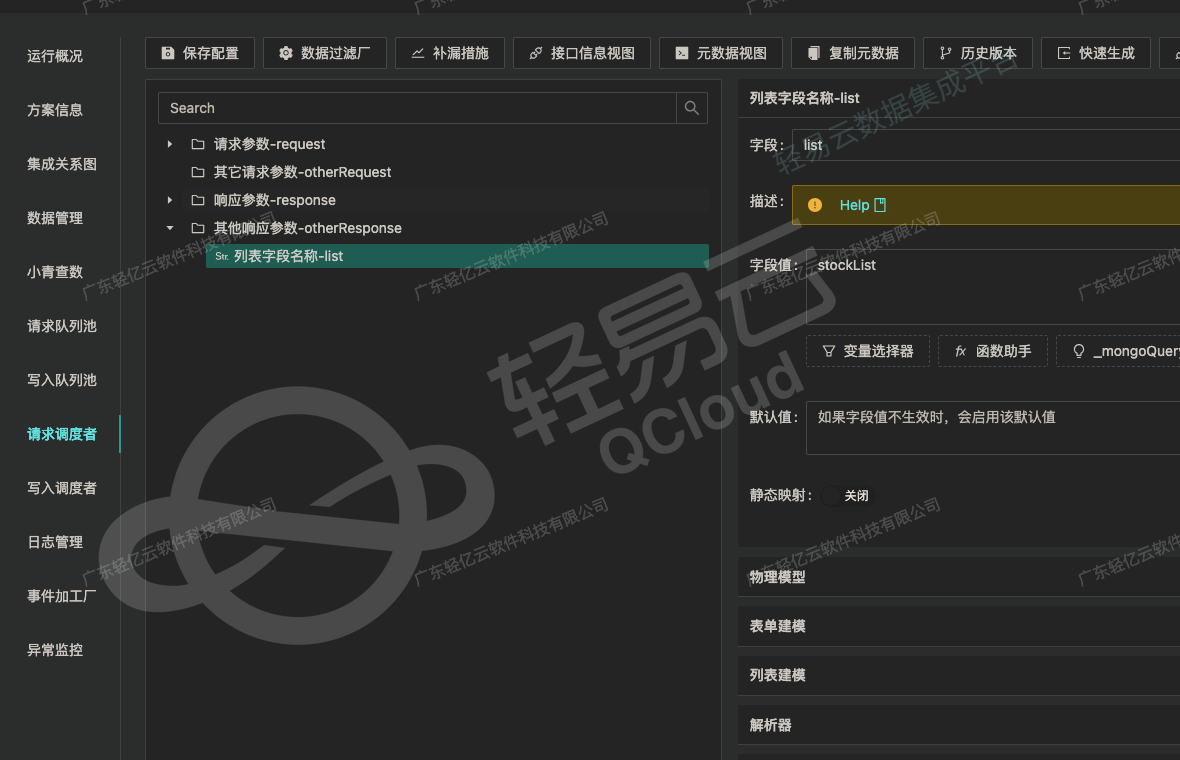The width and height of the screenshot is (1180, 760).
Task: Collapse the 其他响应参数-otherResponse node
Action: coord(170,229)
